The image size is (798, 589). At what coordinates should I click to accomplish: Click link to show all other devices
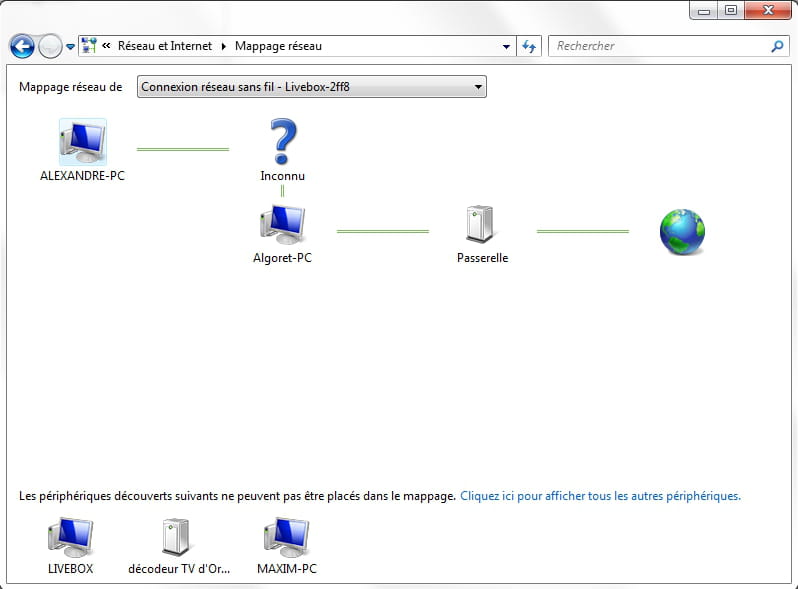pos(600,495)
